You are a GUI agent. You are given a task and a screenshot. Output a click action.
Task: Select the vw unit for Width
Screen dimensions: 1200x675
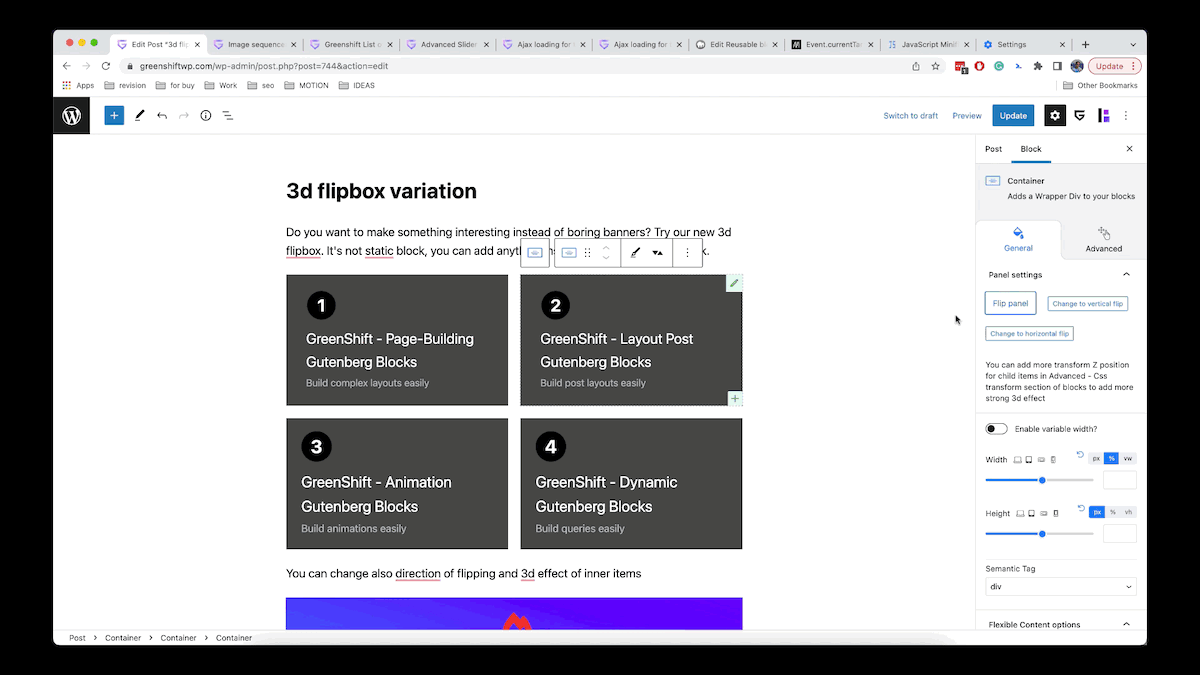click(1127, 458)
